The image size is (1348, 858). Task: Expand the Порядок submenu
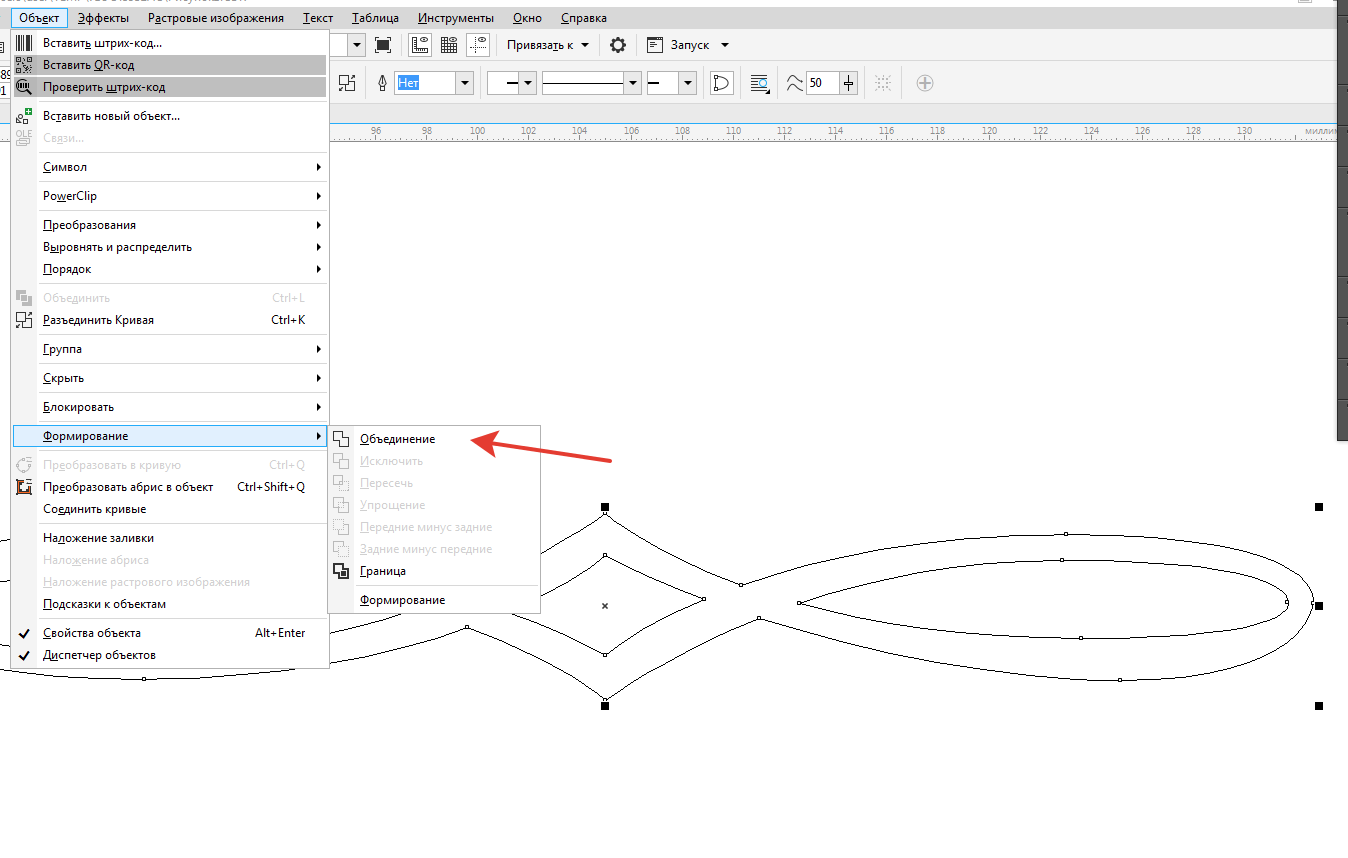point(170,269)
